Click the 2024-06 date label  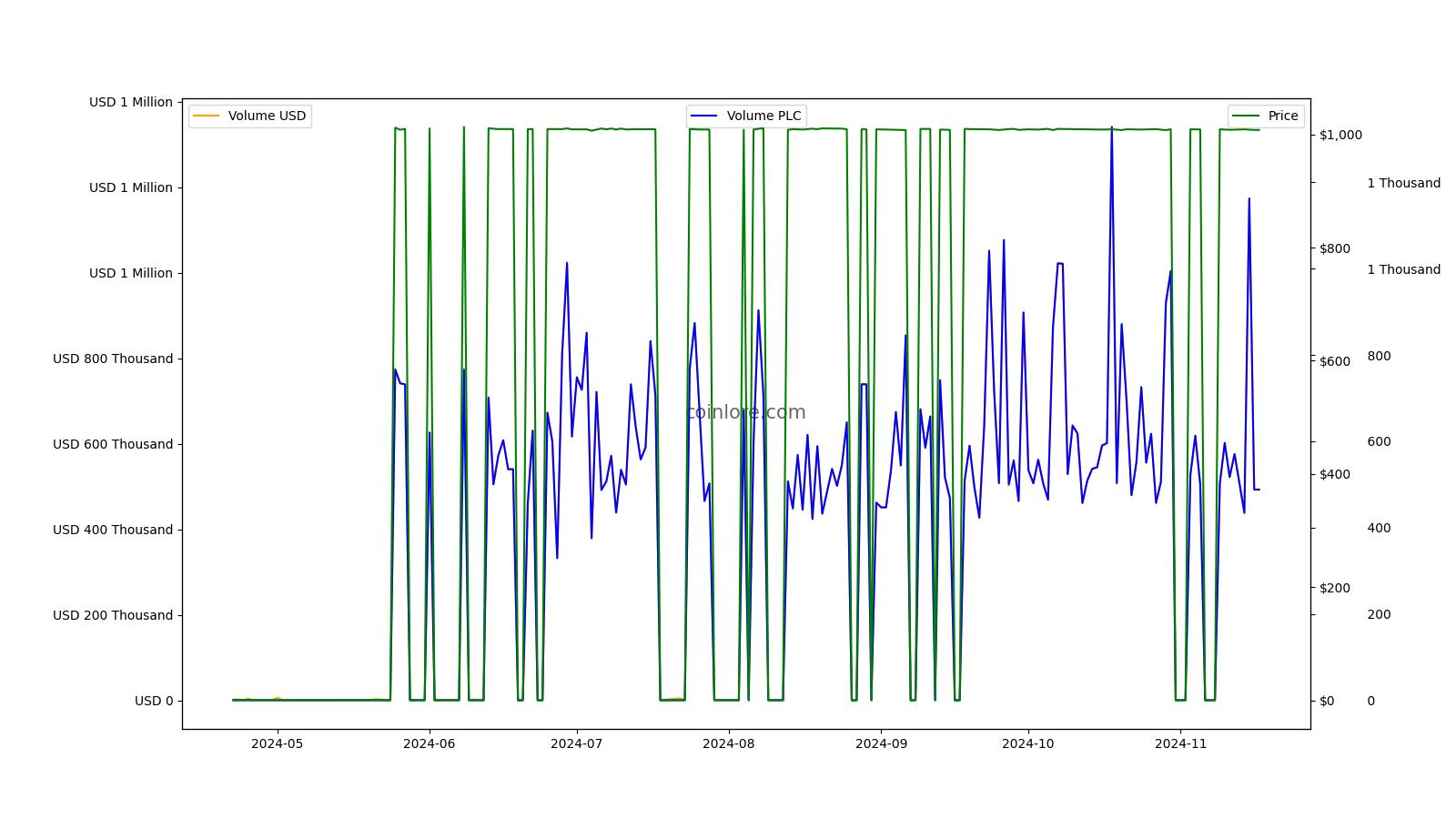[x=429, y=743]
